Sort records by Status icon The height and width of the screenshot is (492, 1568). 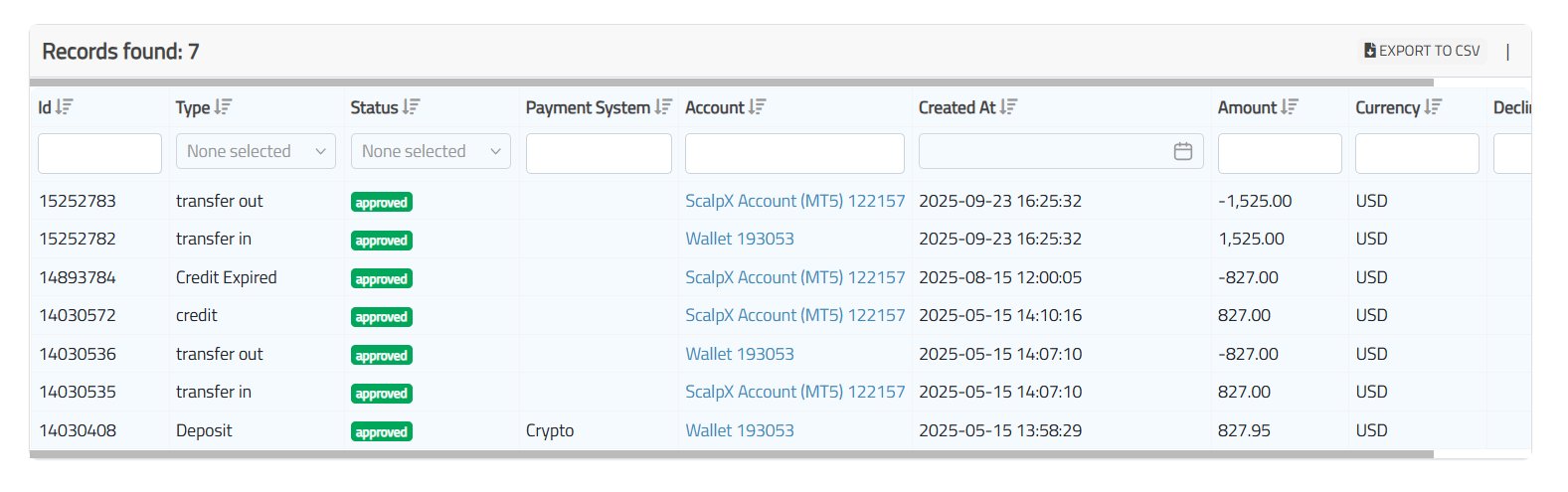[412, 107]
